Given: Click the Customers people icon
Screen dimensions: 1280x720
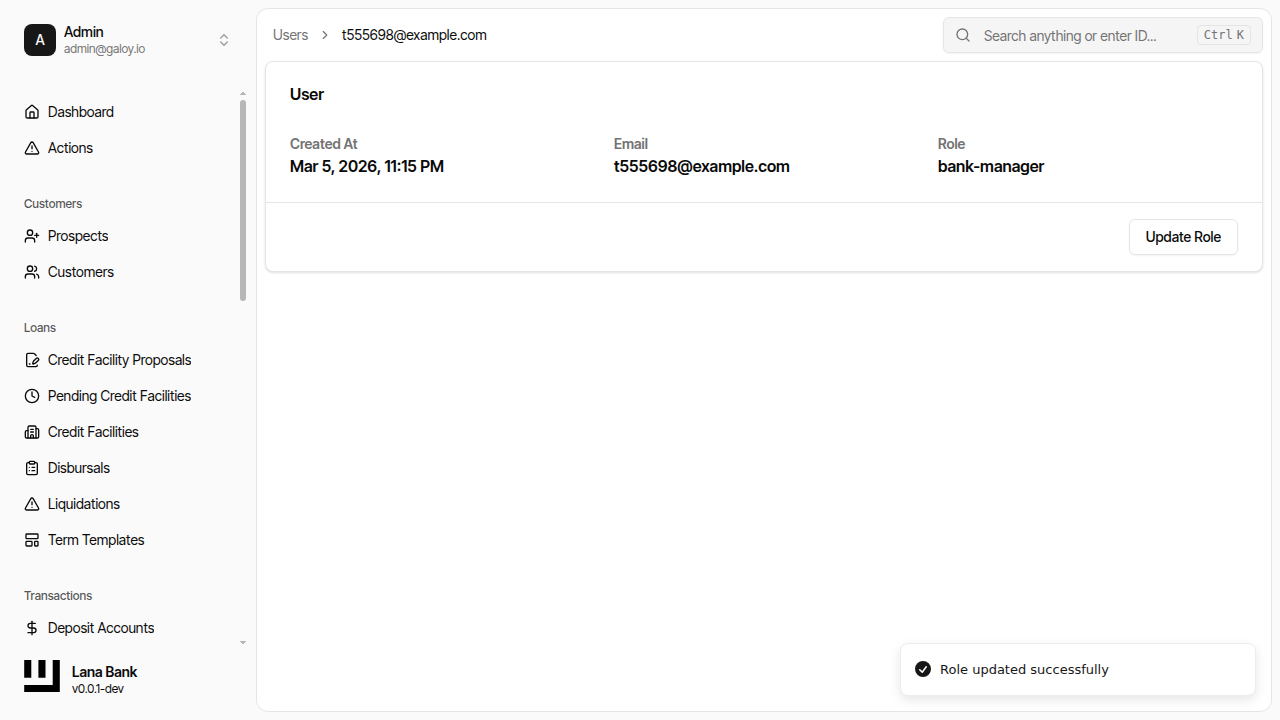Looking at the screenshot, I should coord(32,272).
